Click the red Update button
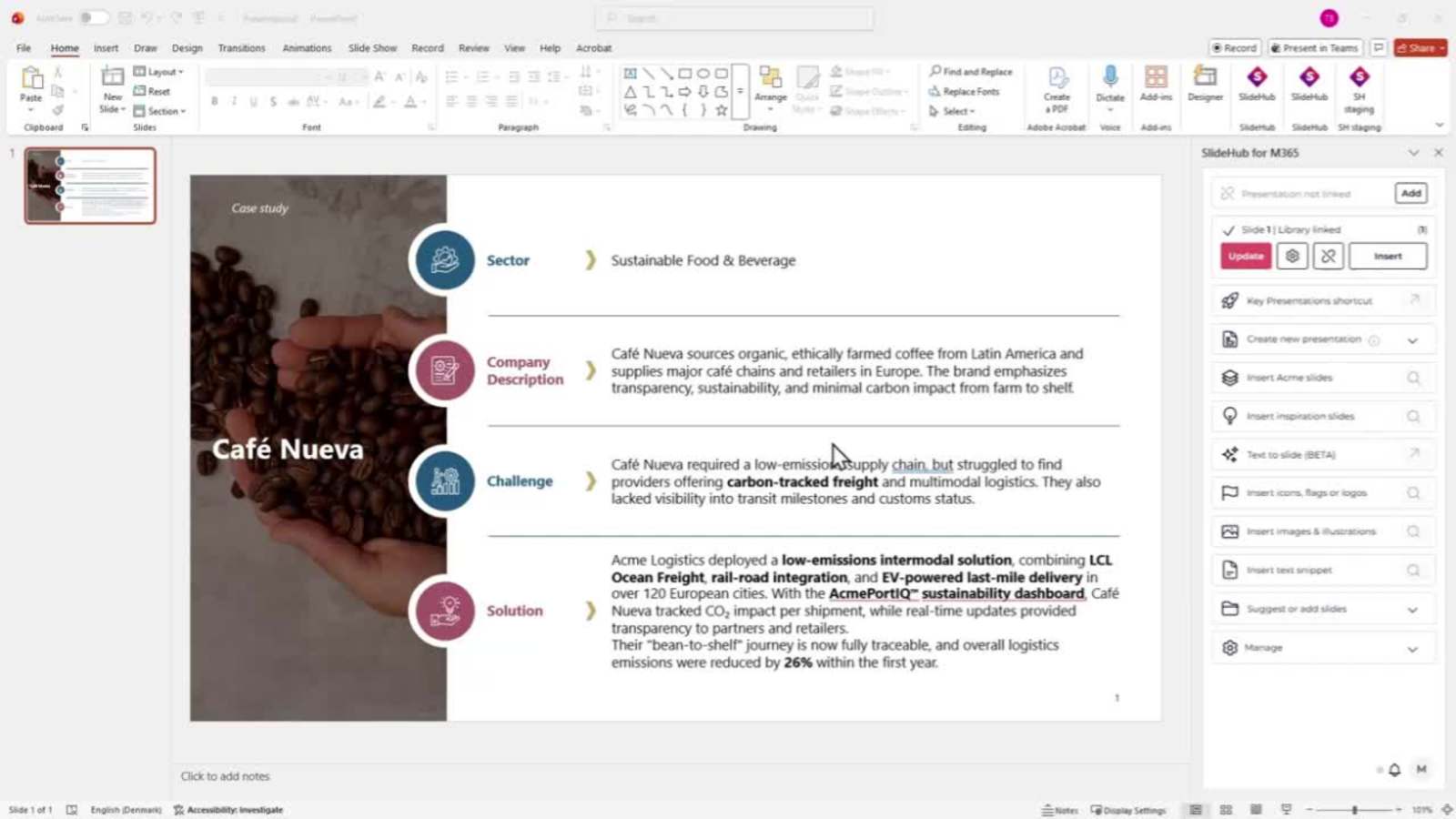 [x=1246, y=257]
